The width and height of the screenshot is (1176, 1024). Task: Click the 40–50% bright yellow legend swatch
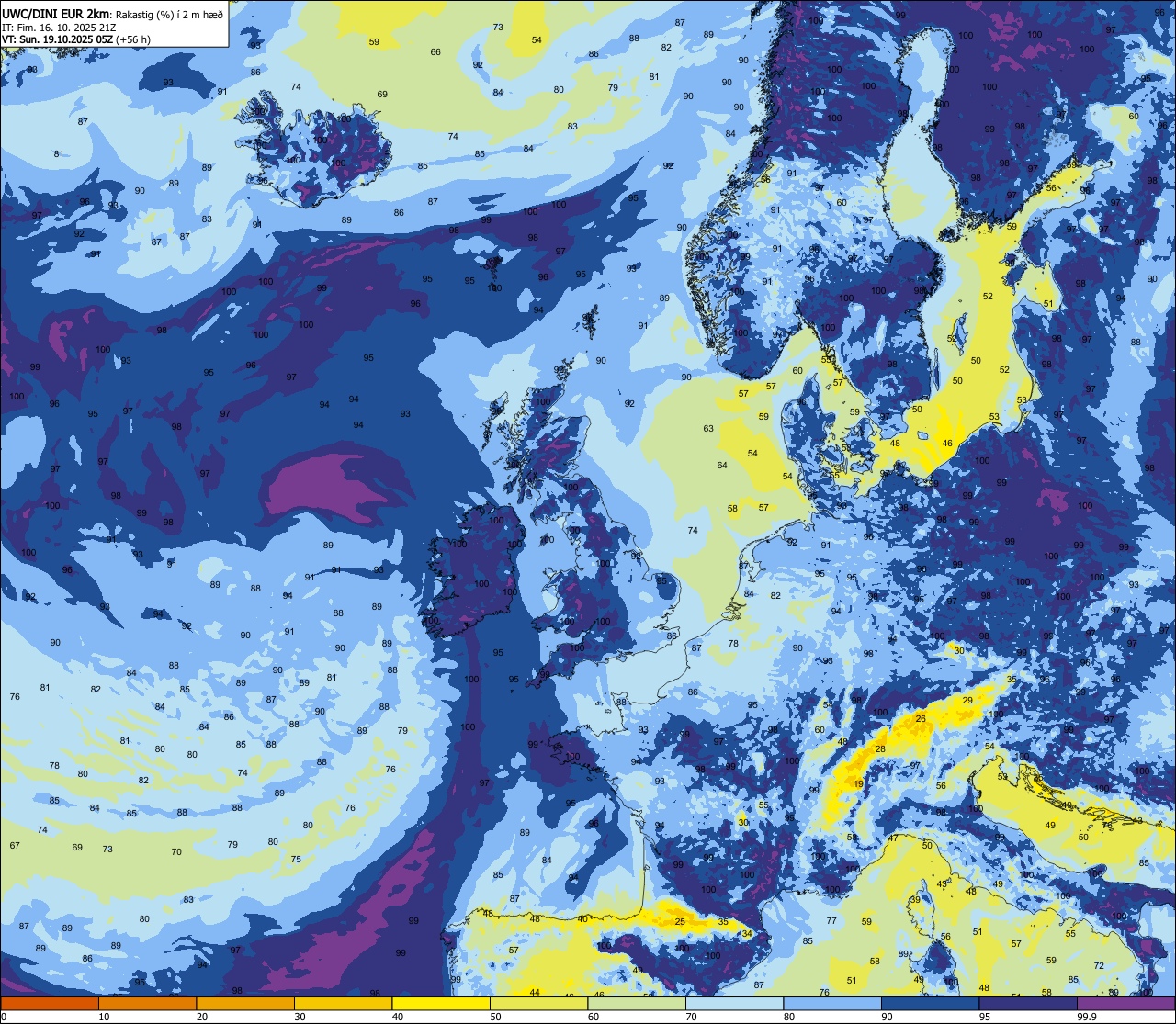[x=441, y=1004]
